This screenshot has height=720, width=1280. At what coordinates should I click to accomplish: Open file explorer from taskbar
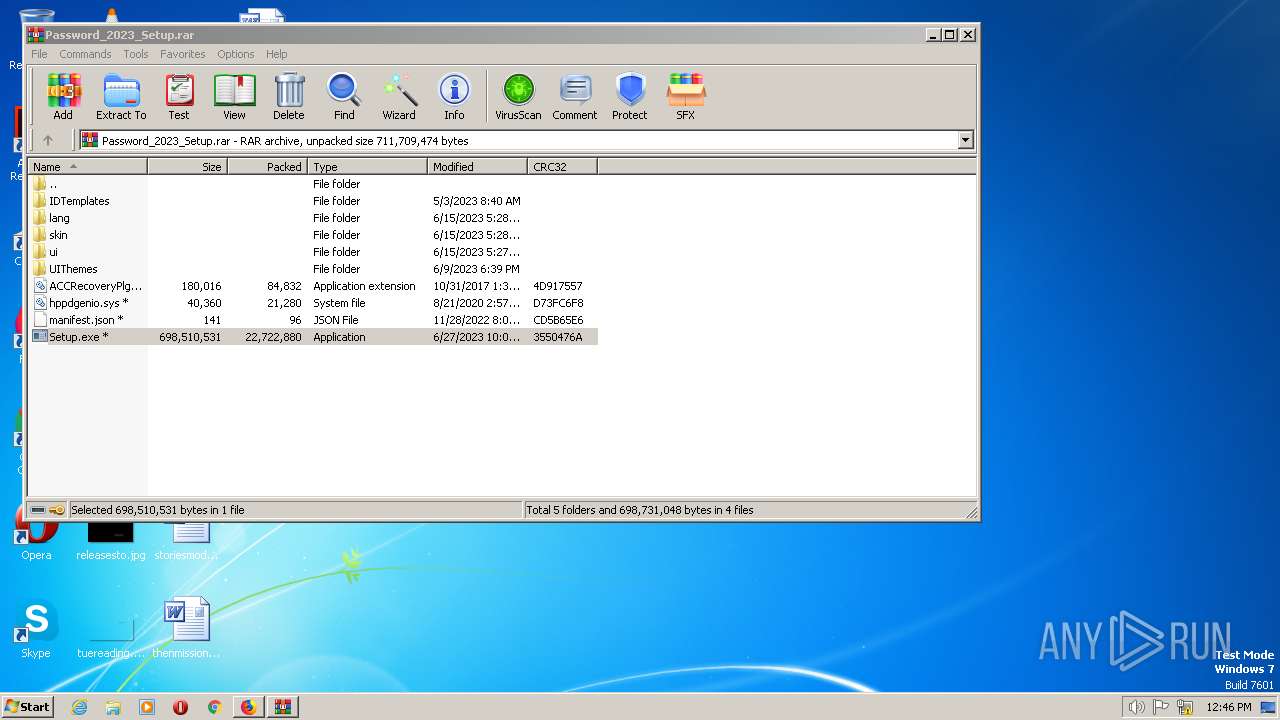click(x=113, y=707)
